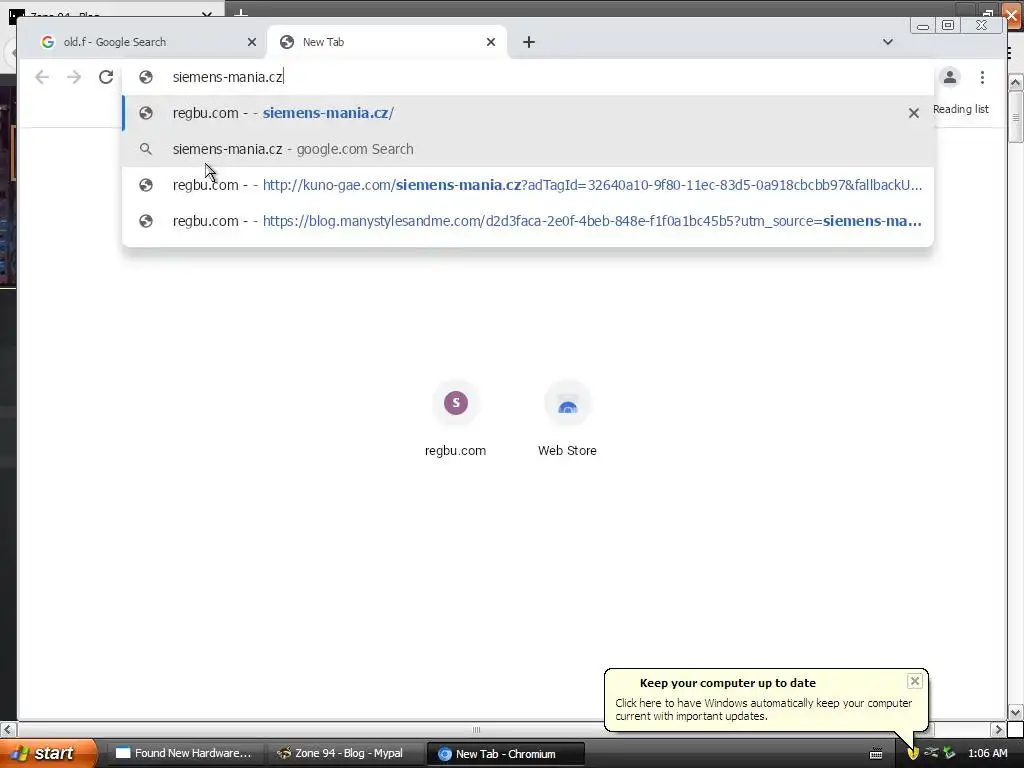
Task: Expand the tab search chevron
Action: pyautogui.click(x=888, y=42)
